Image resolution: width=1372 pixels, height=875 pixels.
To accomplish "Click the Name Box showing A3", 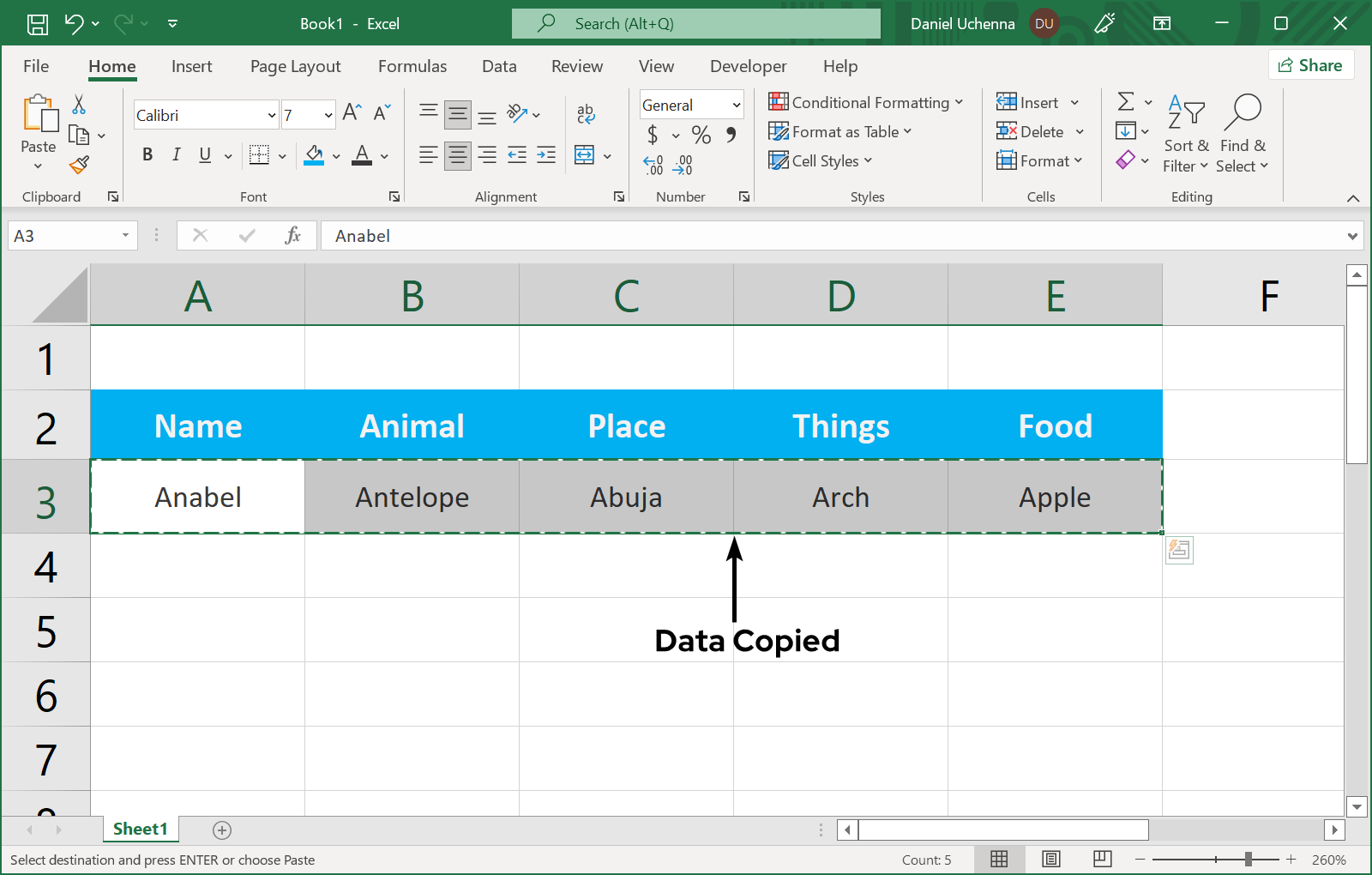I will [64, 236].
